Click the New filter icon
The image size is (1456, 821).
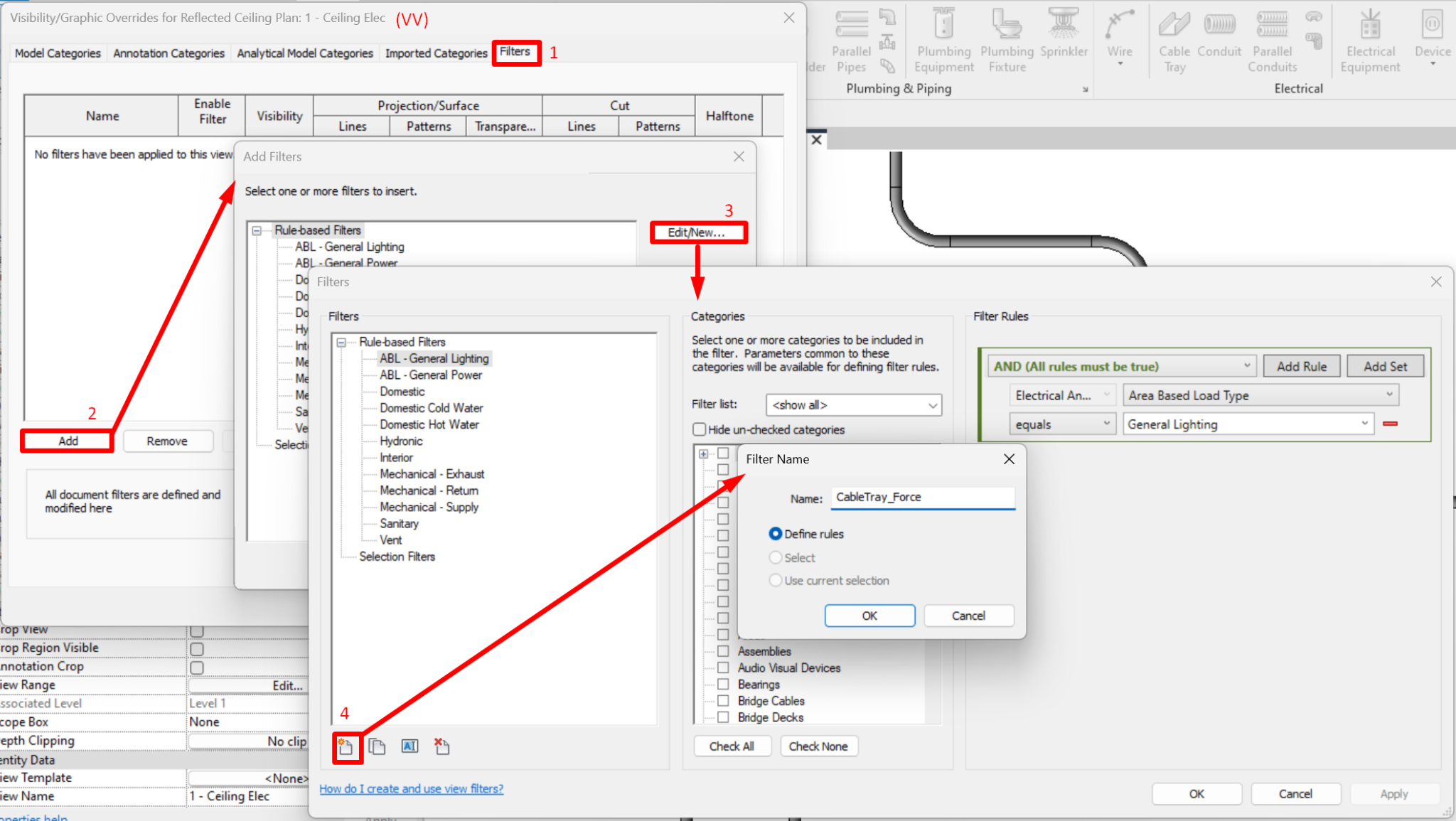[346, 746]
